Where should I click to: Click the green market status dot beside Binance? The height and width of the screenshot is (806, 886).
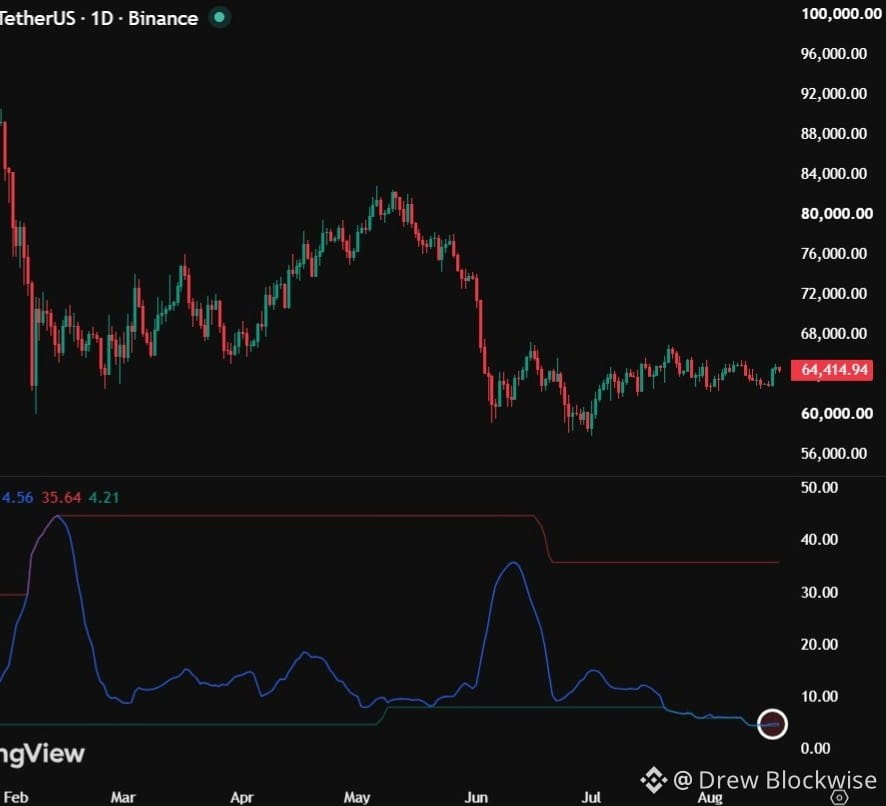(x=219, y=18)
